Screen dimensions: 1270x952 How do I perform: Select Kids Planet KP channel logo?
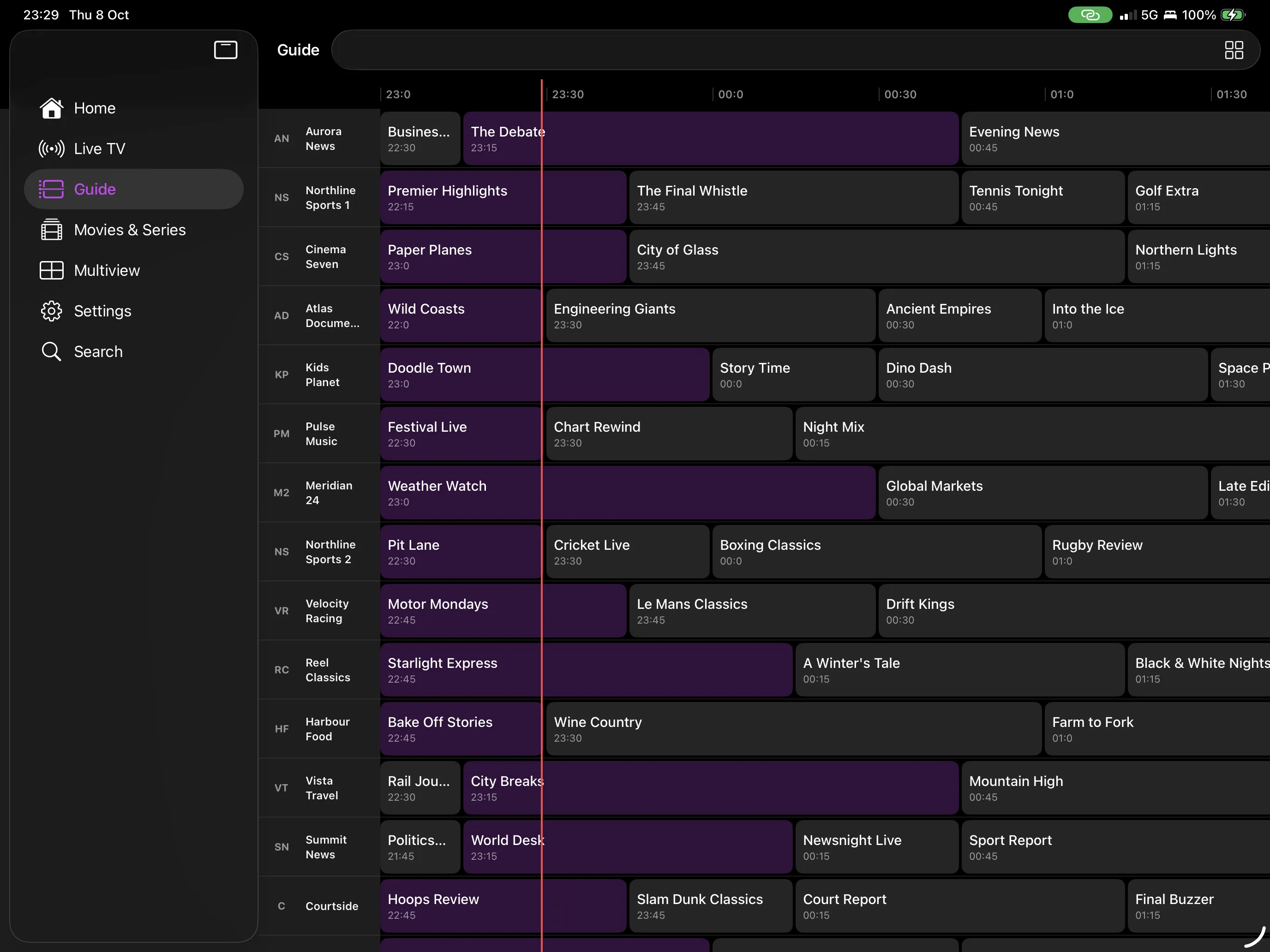(x=282, y=375)
